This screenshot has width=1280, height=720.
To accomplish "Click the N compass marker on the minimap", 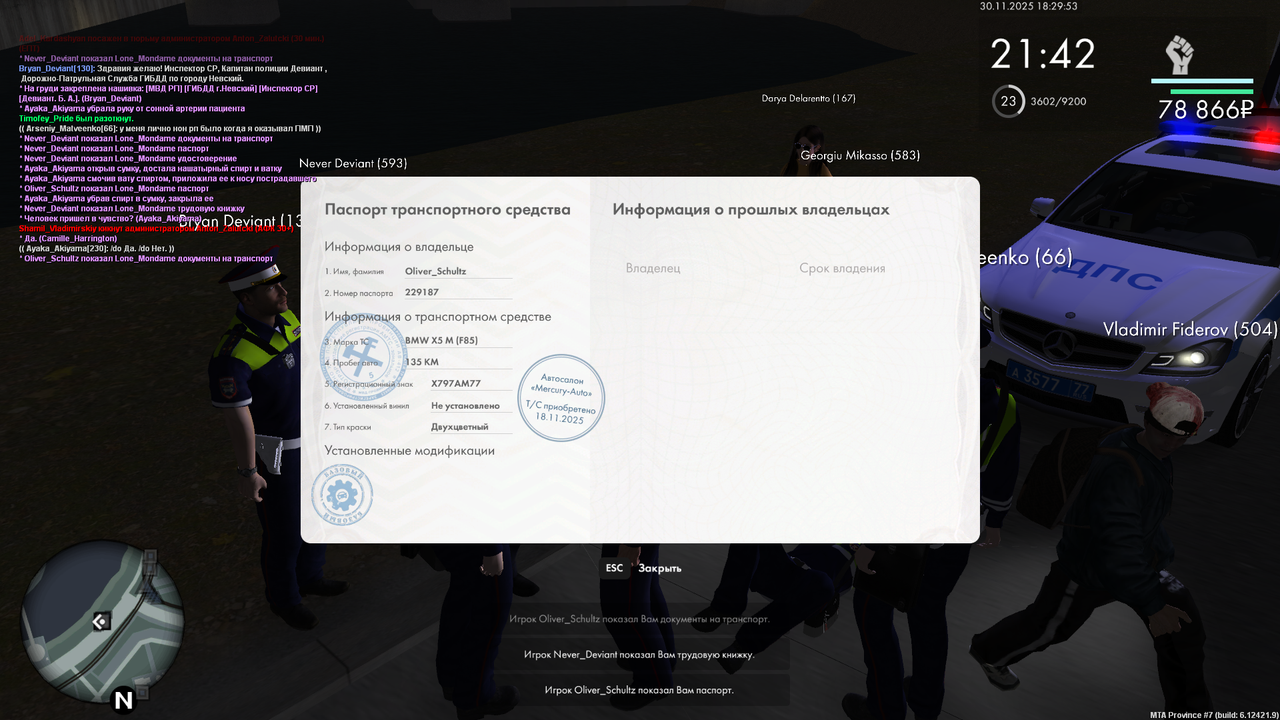I will (124, 700).
